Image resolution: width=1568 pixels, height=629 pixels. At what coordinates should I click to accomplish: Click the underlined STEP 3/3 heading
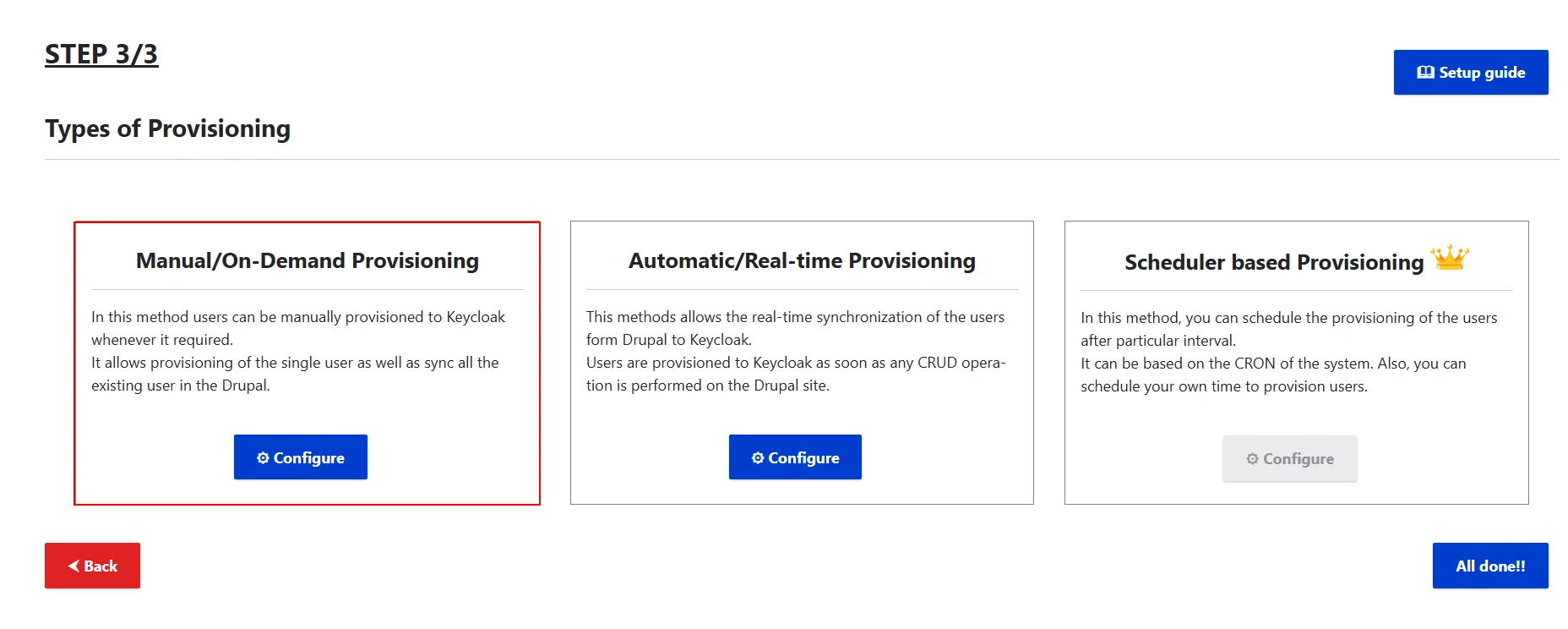point(101,54)
